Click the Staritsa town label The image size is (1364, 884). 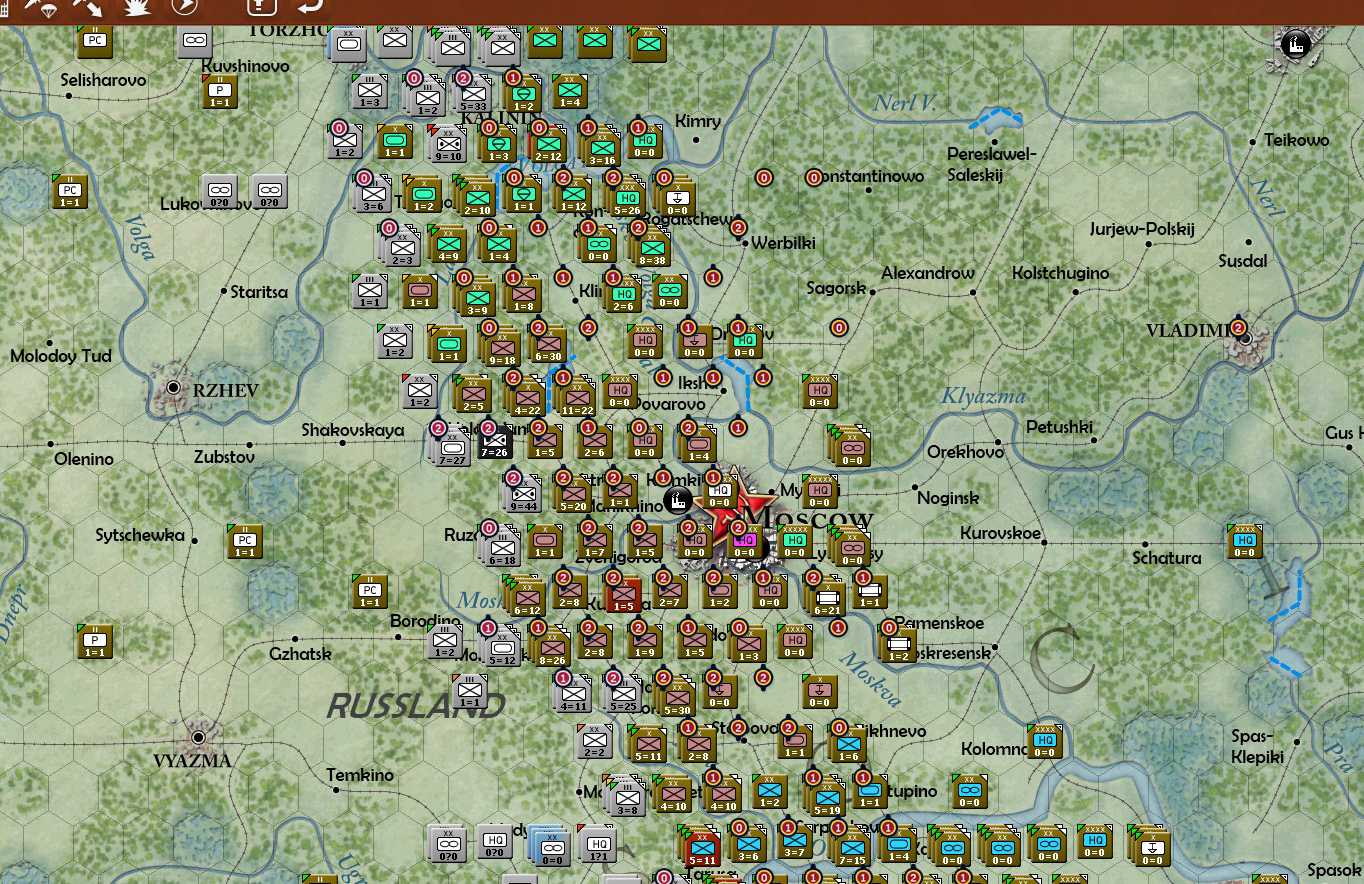[258, 292]
